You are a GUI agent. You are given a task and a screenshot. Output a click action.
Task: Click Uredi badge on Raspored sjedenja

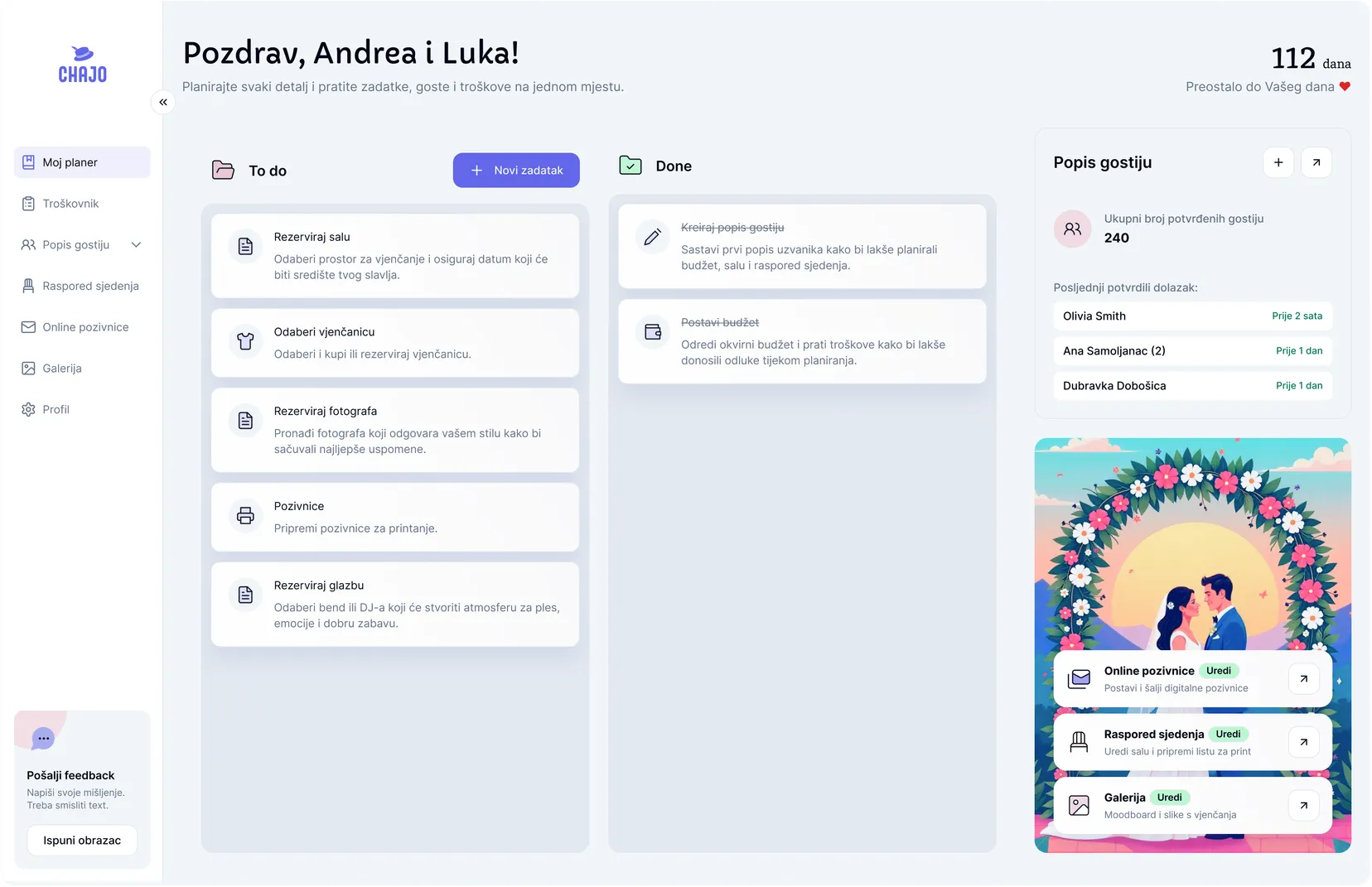click(x=1229, y=735)
